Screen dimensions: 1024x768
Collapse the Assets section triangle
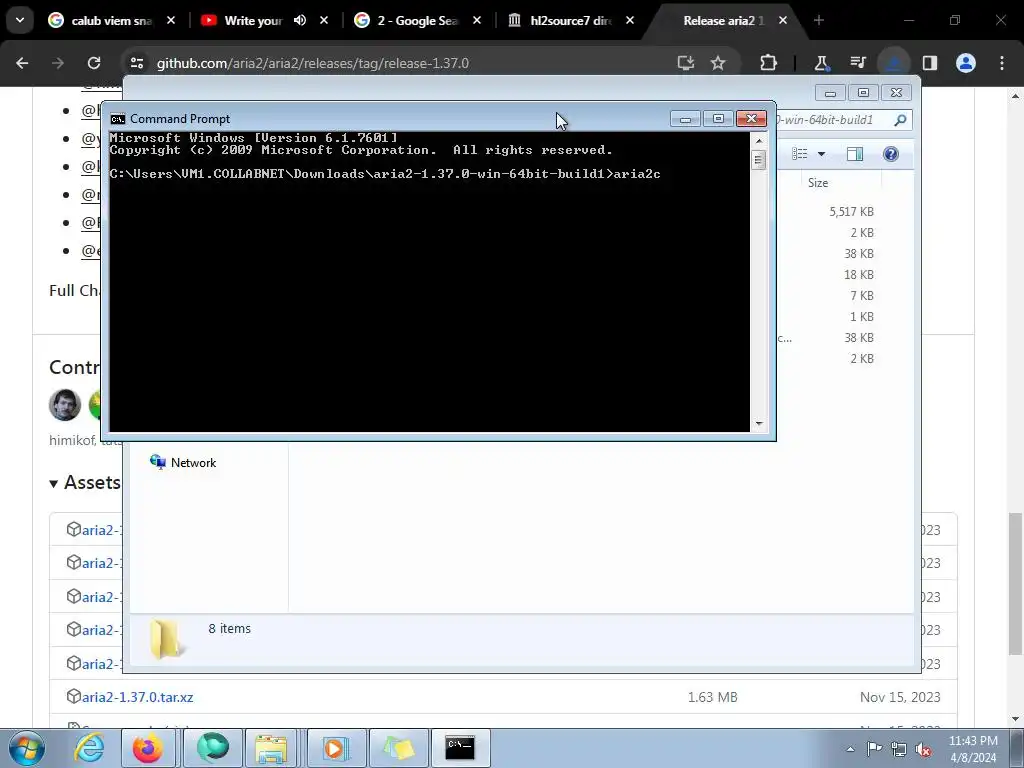coord(54,483)
